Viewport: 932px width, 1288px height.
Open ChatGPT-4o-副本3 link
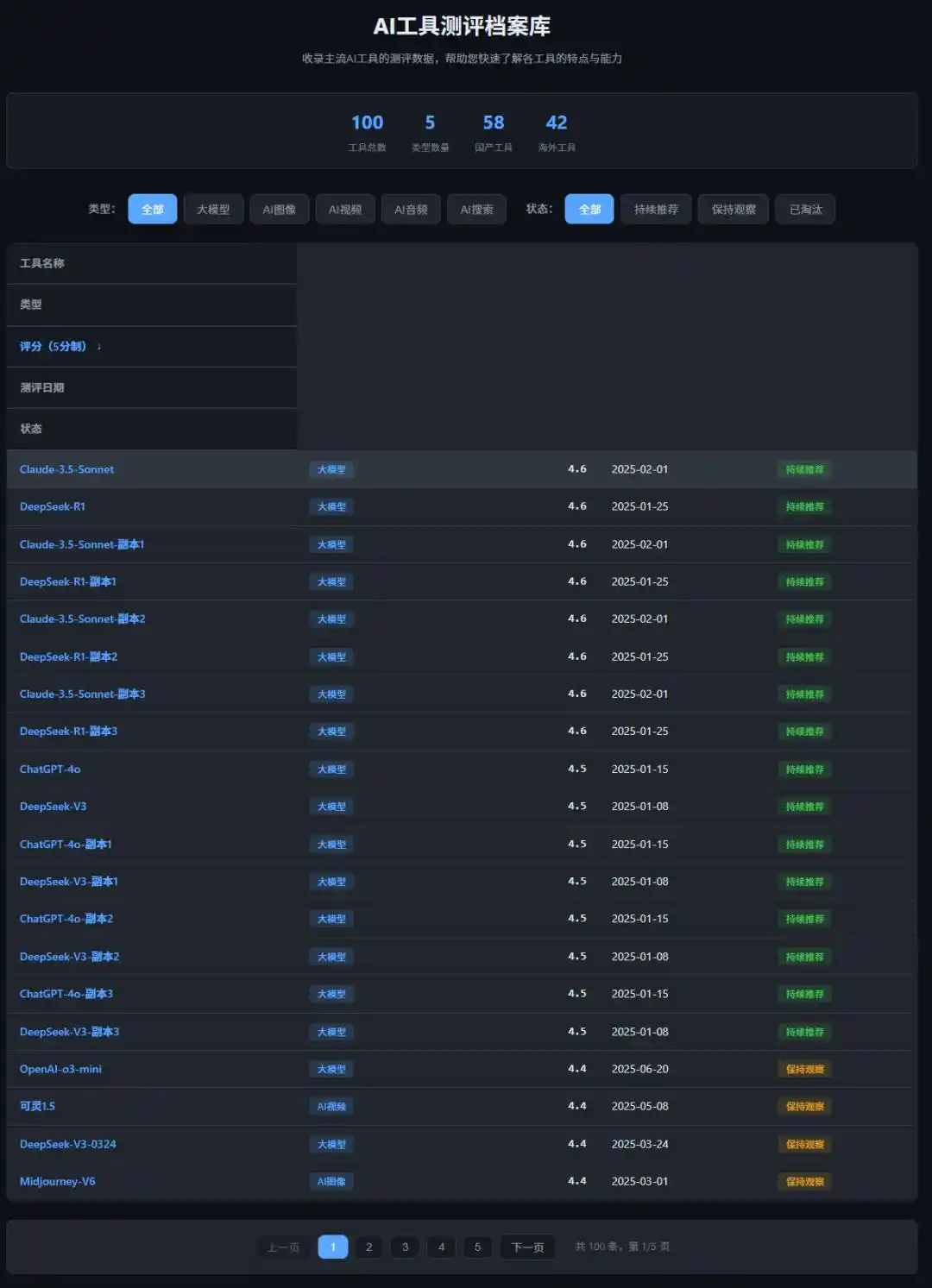click(x=66, y=994)
